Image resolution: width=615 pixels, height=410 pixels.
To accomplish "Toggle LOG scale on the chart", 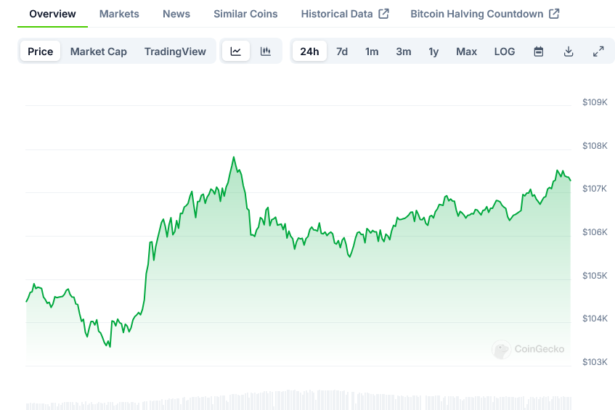I will point(505,52).
